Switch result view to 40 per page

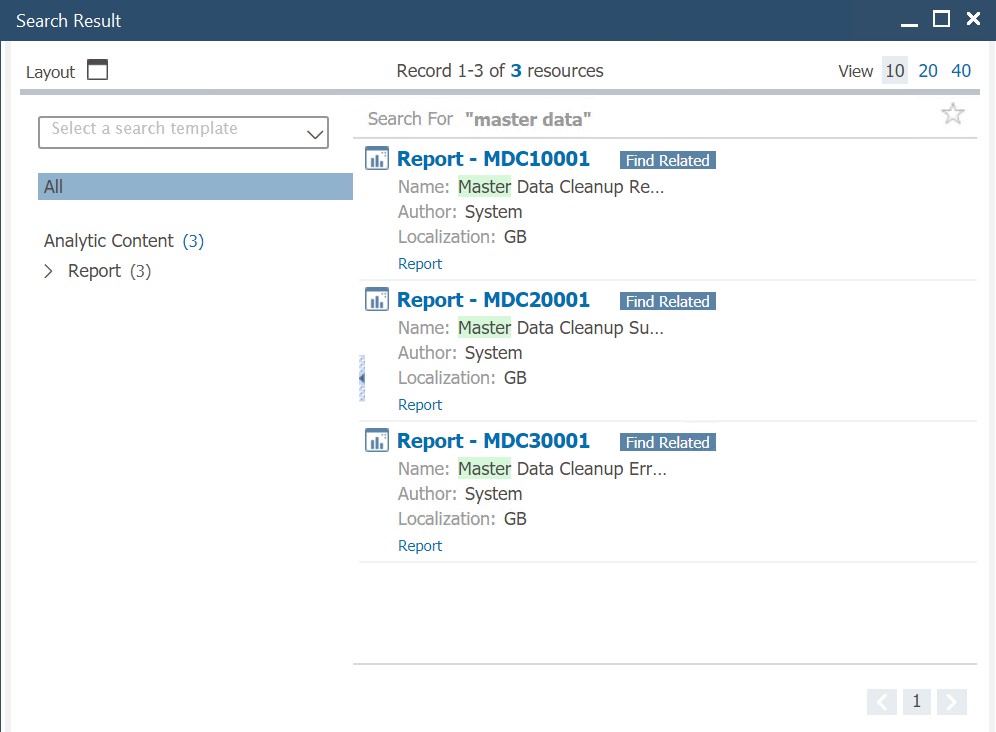(961, 70)
